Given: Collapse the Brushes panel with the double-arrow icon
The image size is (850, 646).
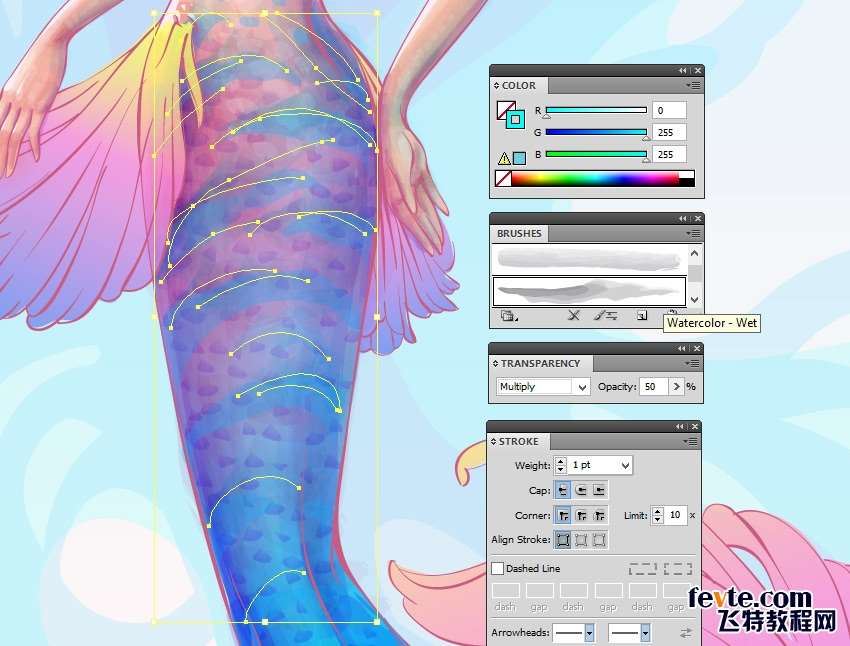Looking at the screenshot, I should click(x=682, y=218).
